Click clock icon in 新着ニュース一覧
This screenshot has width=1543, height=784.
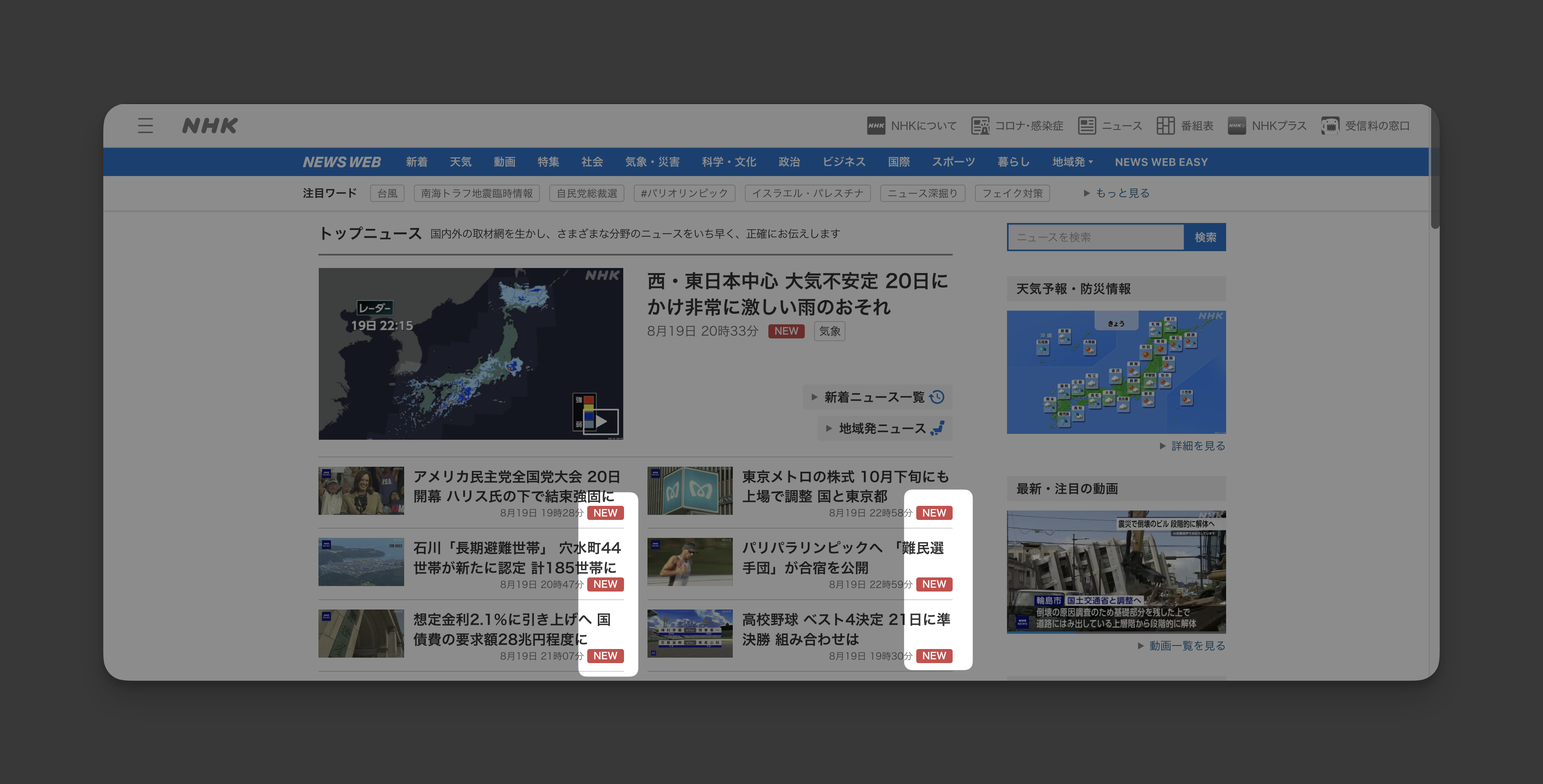[937, 397]
